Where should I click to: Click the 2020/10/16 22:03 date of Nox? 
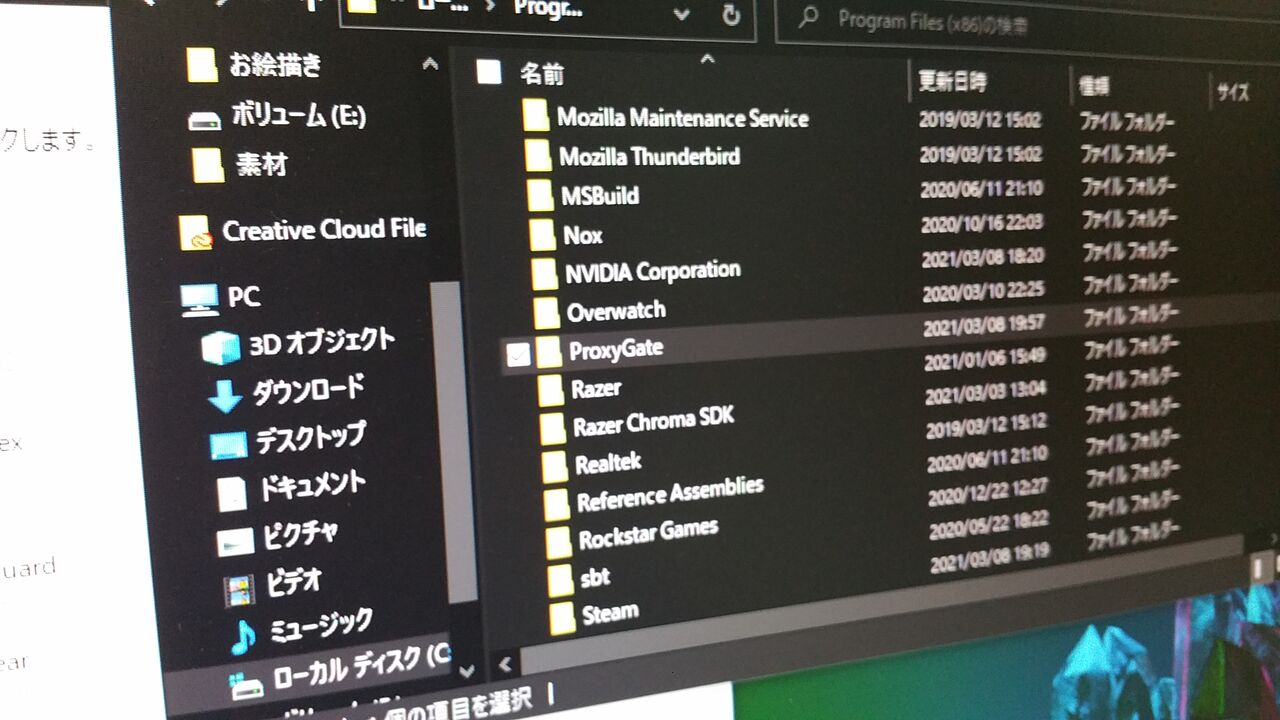click(981, 224)
